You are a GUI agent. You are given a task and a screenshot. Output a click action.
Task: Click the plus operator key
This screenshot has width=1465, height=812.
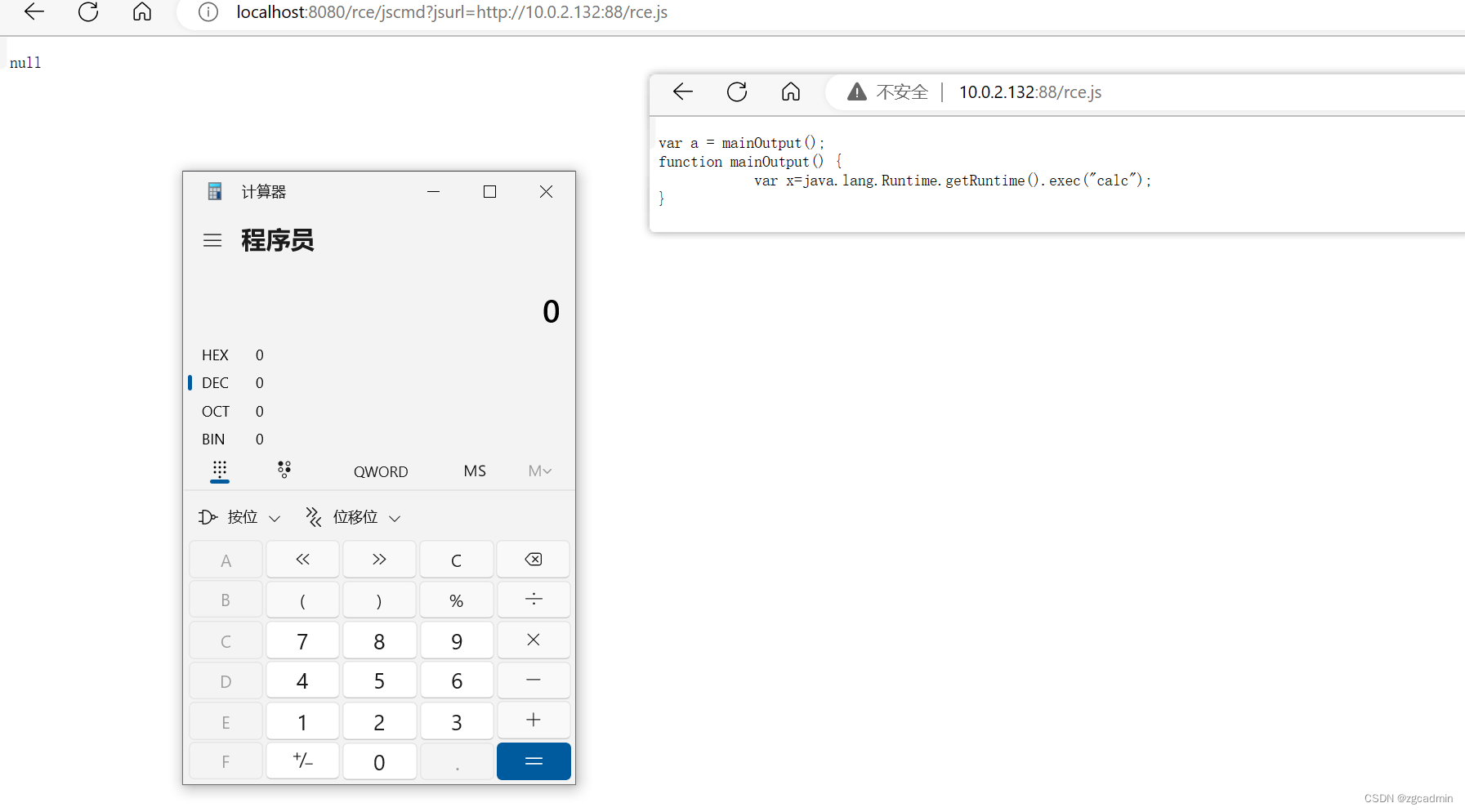[534, 721]
